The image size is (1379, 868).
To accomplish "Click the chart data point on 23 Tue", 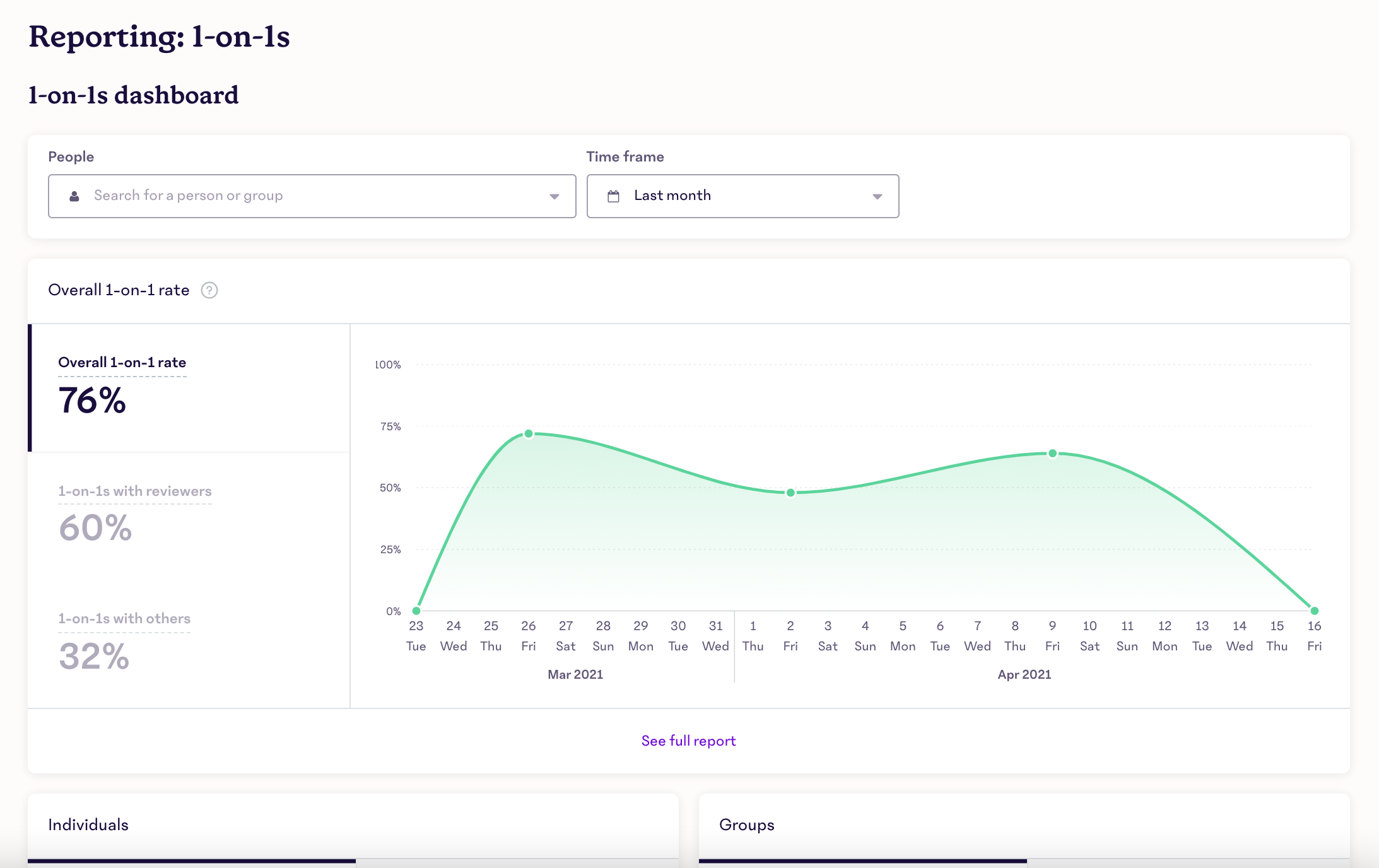I will 416,611.
